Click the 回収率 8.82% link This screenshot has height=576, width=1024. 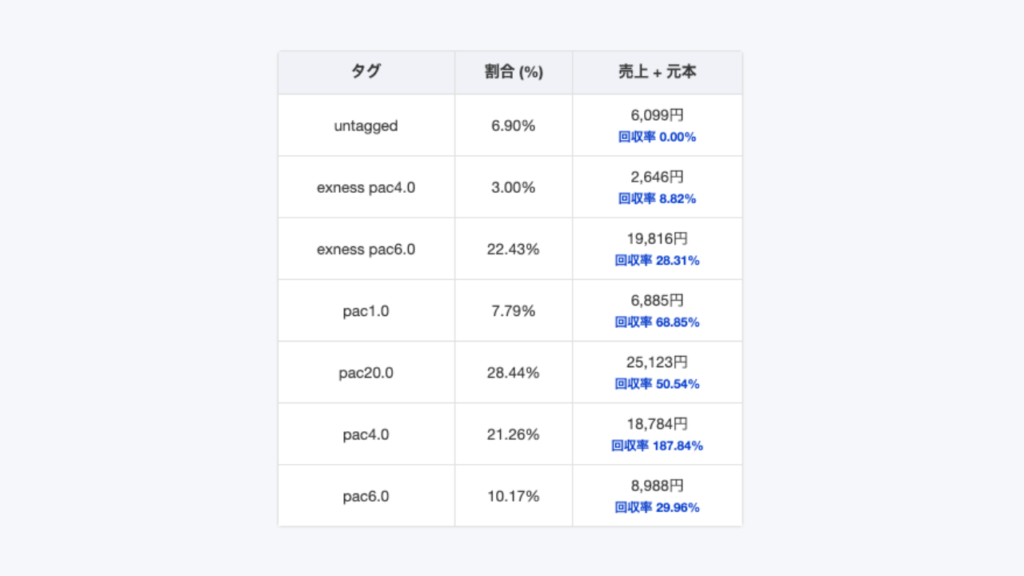tap(657, 199)
